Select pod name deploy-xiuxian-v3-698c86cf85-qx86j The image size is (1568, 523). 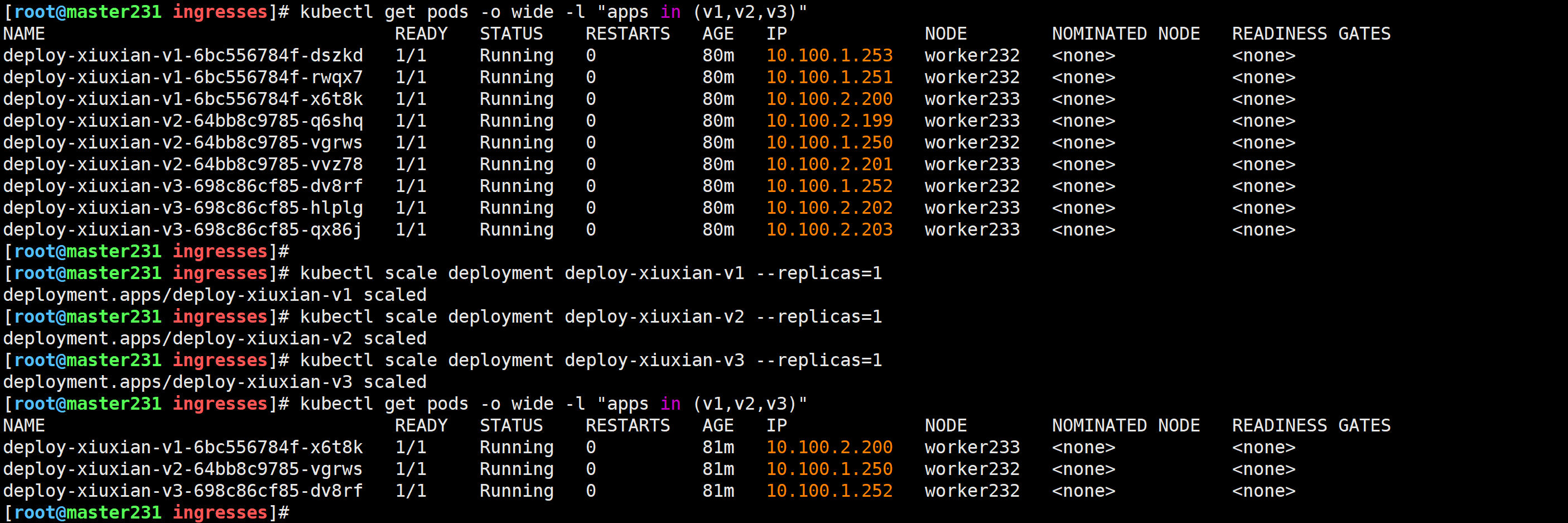click(182, 229)
